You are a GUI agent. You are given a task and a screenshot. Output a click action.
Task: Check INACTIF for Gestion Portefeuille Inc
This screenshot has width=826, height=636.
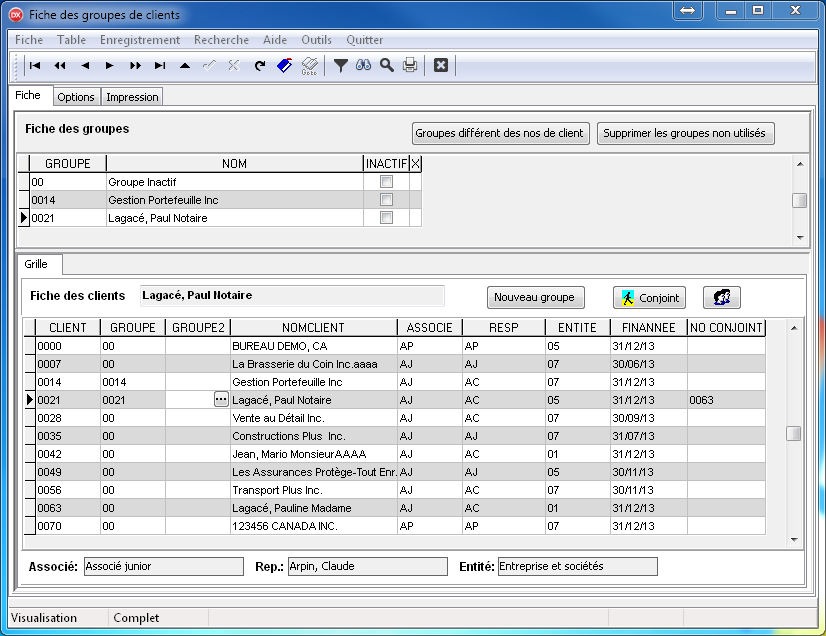click(x=386, y=200)
